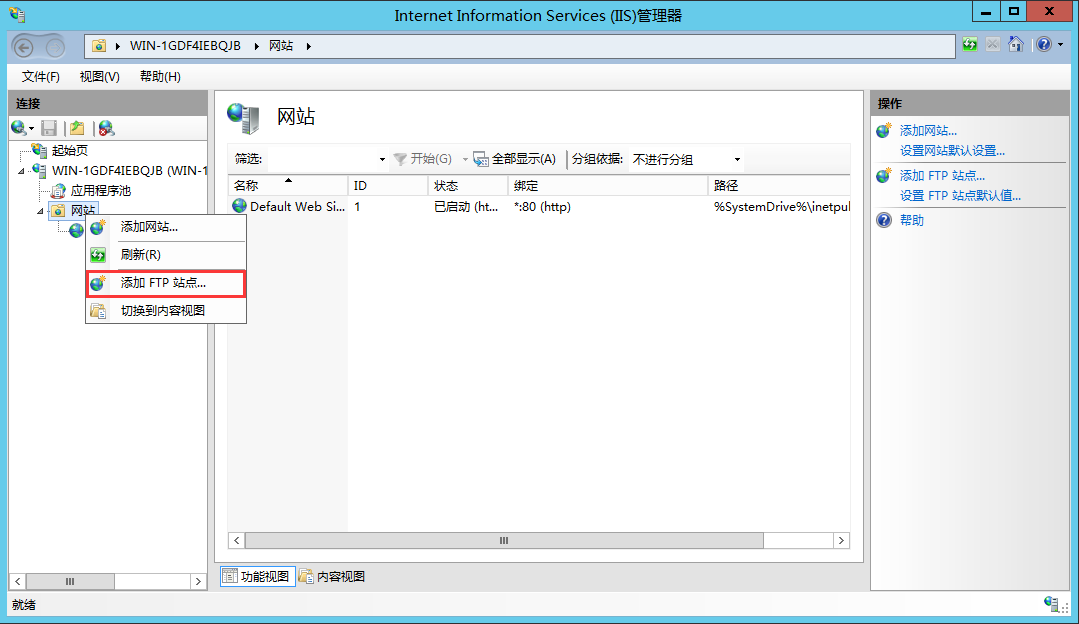The image size is (1079, 624).
Task: Sort by 名称 column header
Action: click(288, 186)
